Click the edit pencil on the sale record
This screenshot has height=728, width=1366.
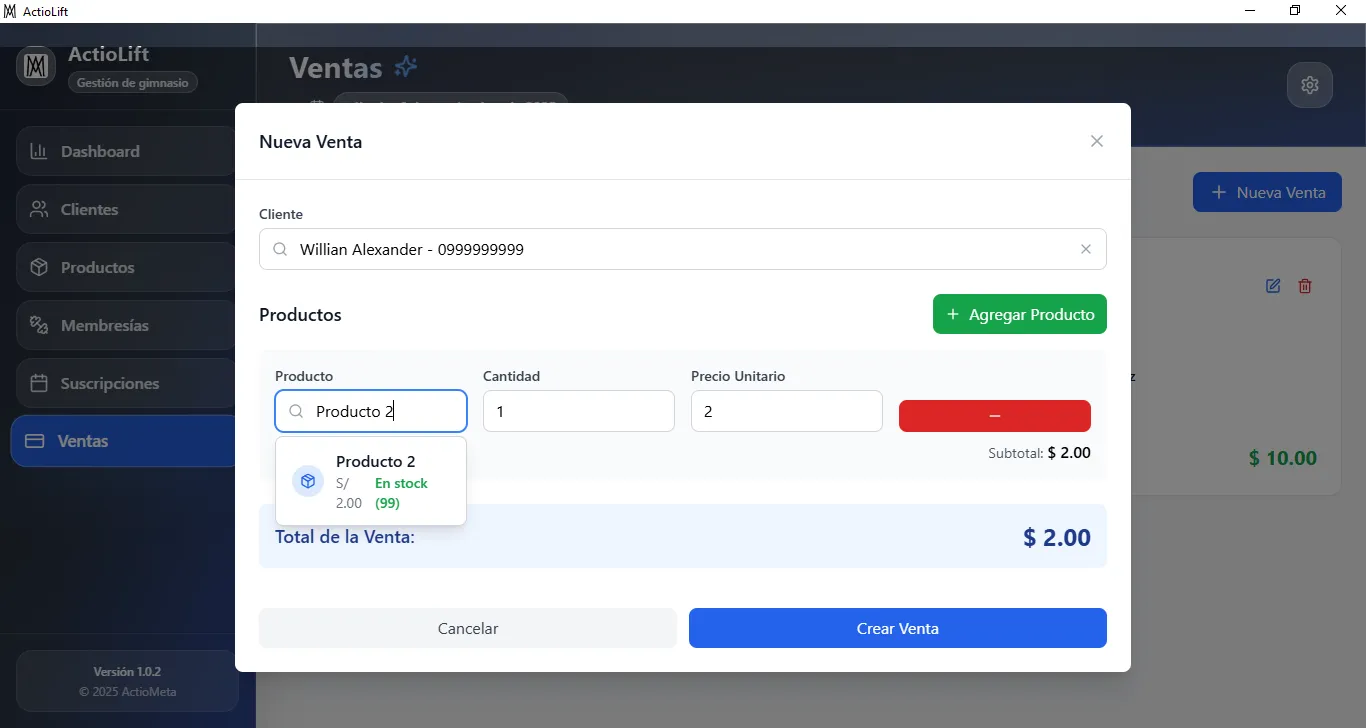tap(1272, 286)
